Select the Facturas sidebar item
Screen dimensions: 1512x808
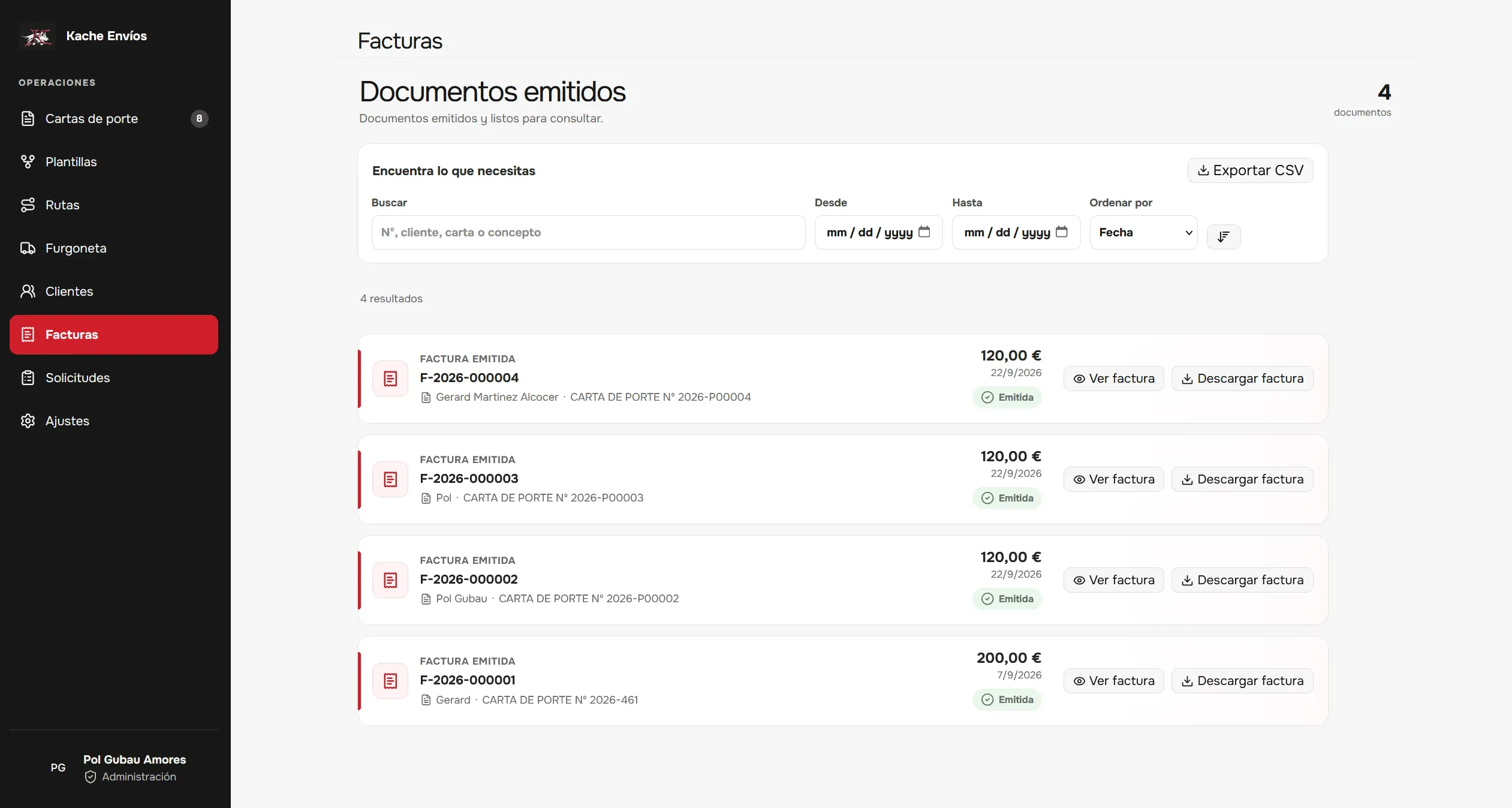pos(114,335)
